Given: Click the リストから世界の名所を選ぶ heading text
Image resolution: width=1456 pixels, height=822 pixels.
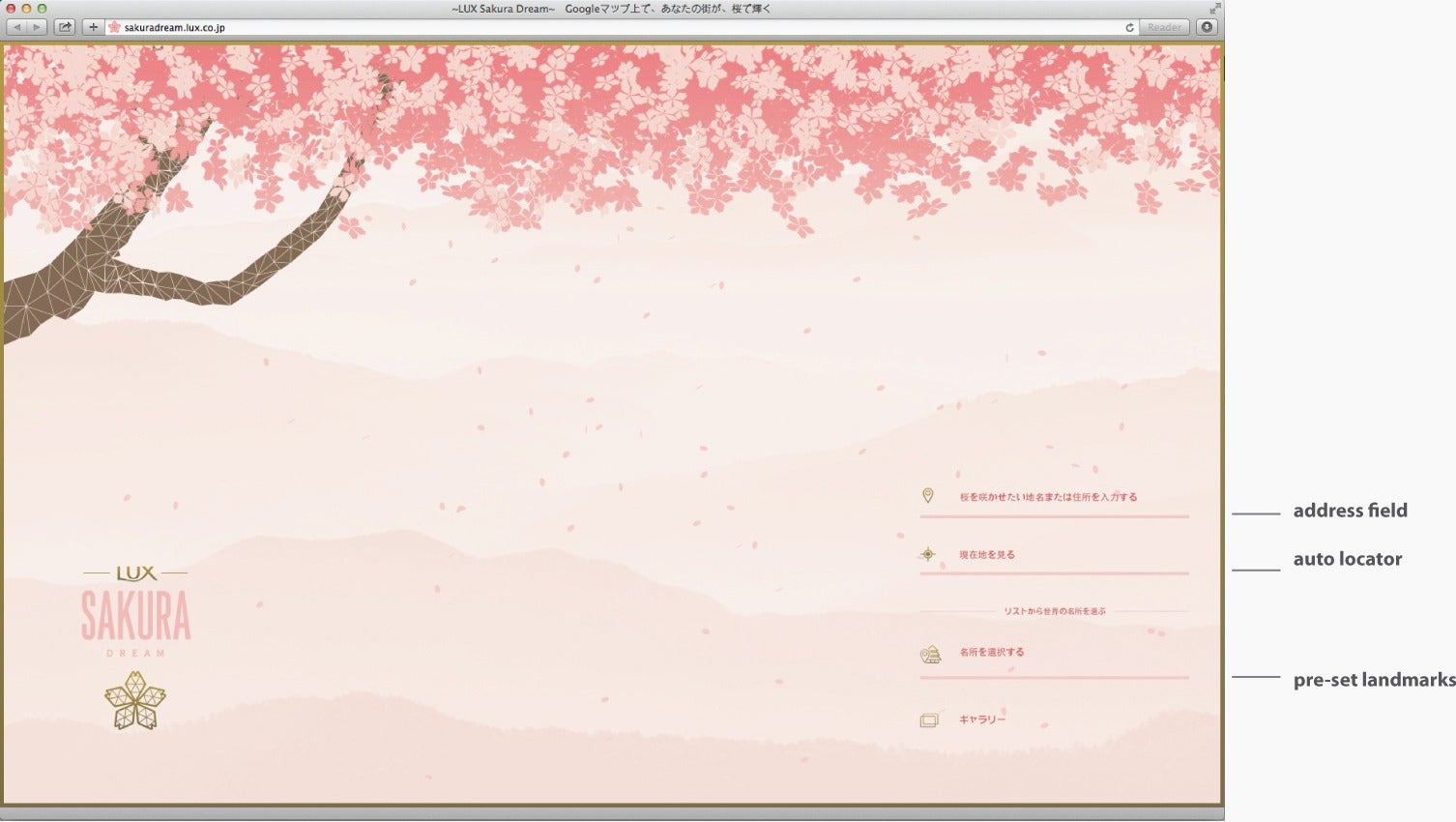Looking at the screenshot, I should tap(1054, 611).
